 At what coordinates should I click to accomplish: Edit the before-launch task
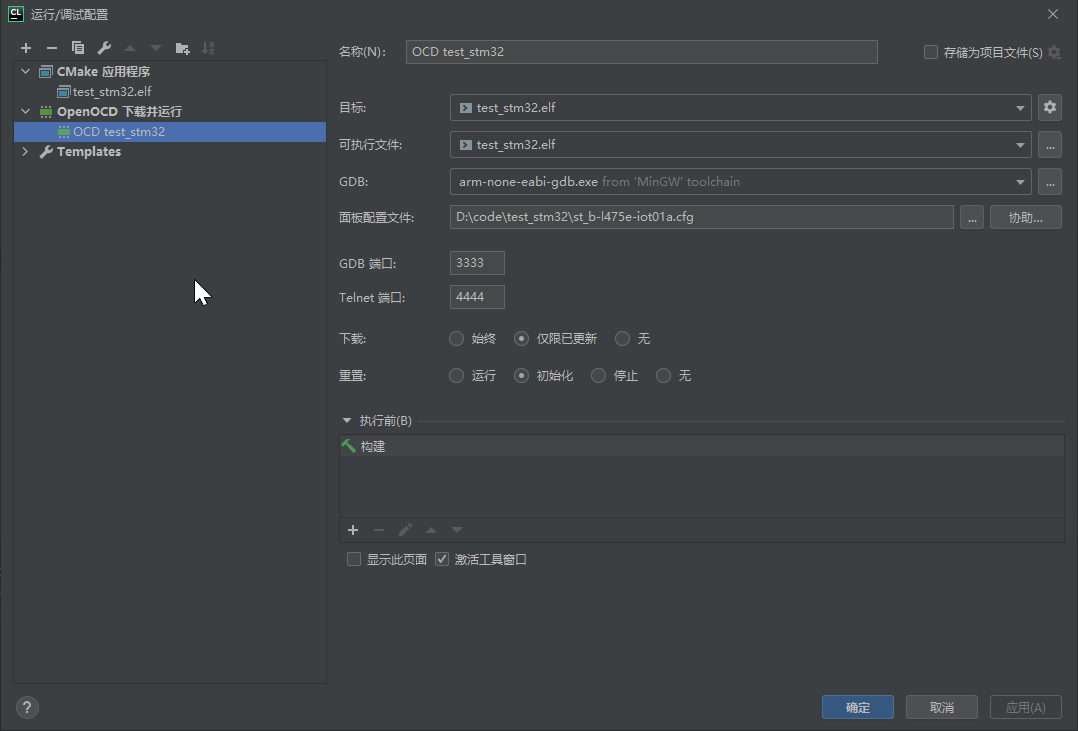(x=405, y=530)
